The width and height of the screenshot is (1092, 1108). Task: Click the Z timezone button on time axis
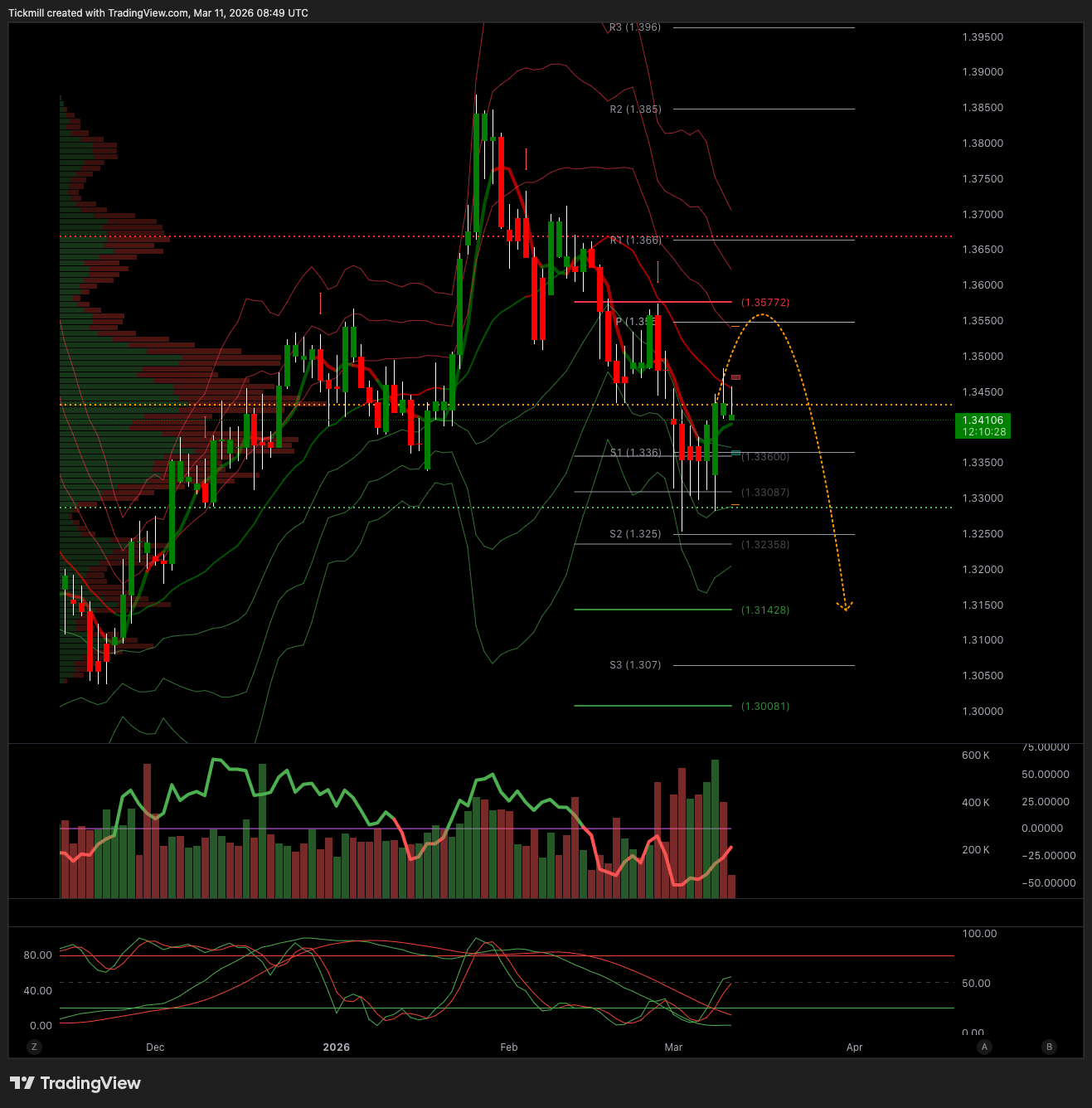pos(34,1047)
